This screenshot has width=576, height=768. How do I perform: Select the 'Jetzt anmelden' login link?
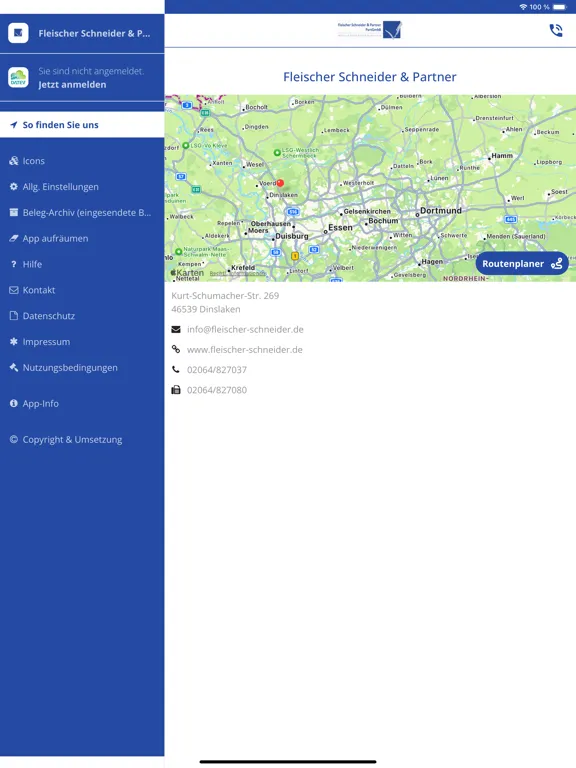72,85
